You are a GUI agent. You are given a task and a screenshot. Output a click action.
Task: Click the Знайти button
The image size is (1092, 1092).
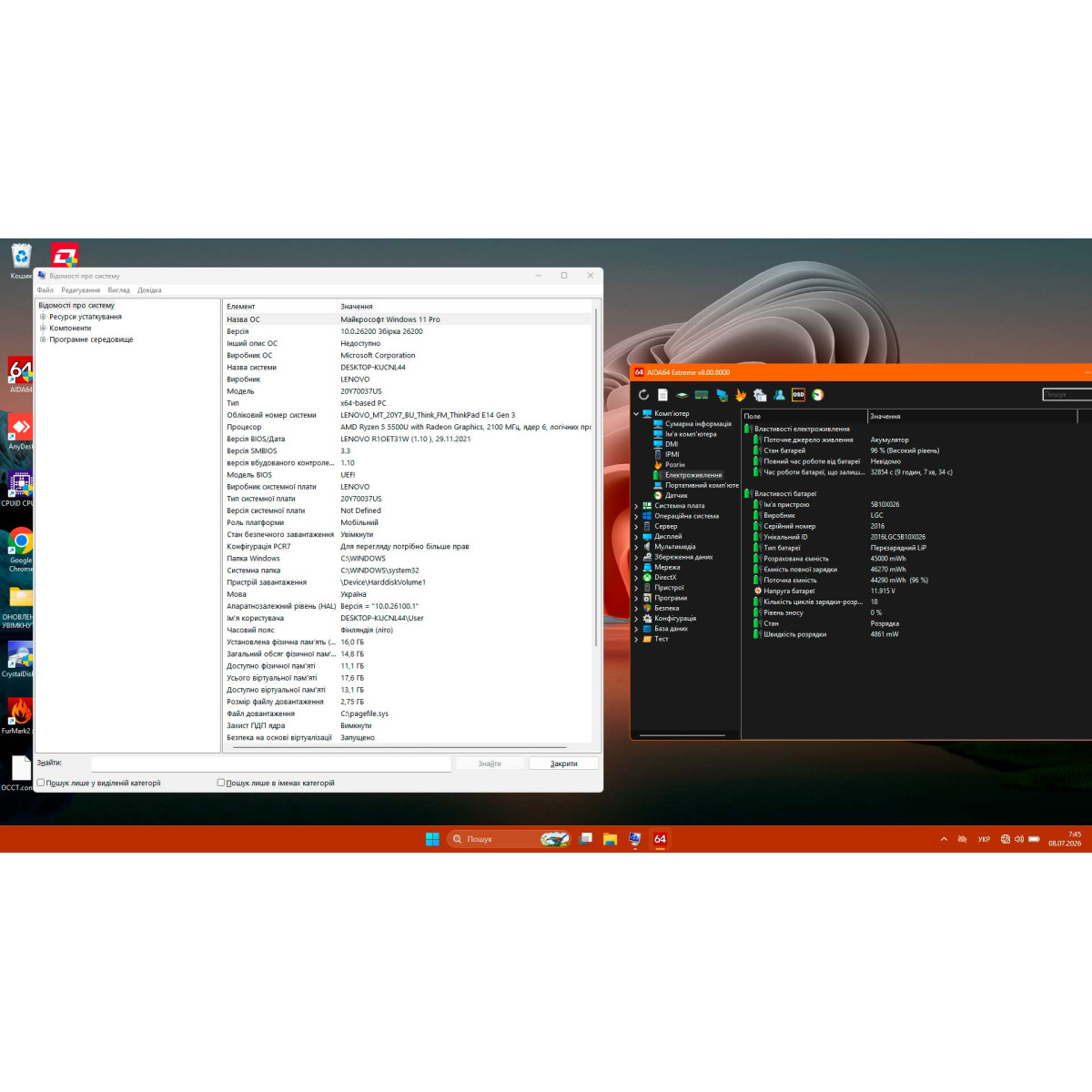pos(490,763)
